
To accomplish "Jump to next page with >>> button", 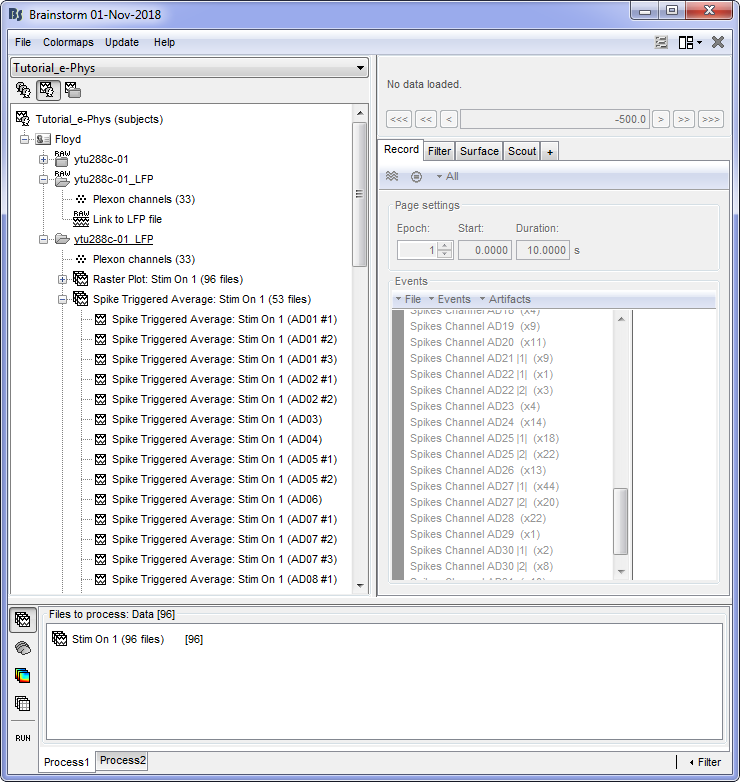I will (x=711, y=119).
